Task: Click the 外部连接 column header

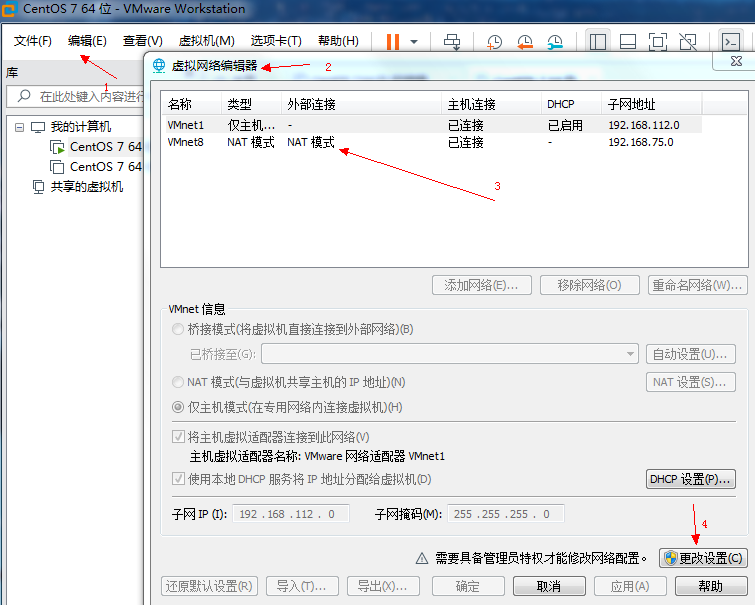Action: tap(362, 104)
